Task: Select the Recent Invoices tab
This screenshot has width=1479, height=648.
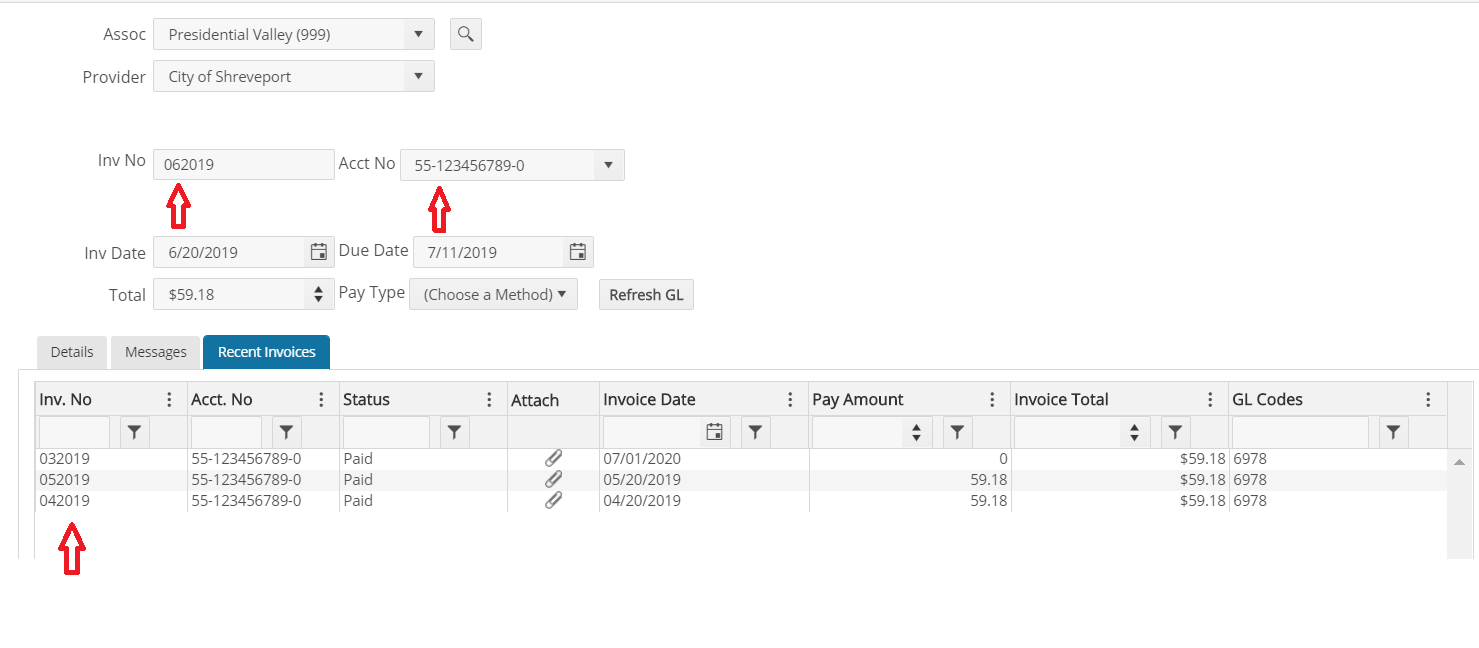Action: 267,352
